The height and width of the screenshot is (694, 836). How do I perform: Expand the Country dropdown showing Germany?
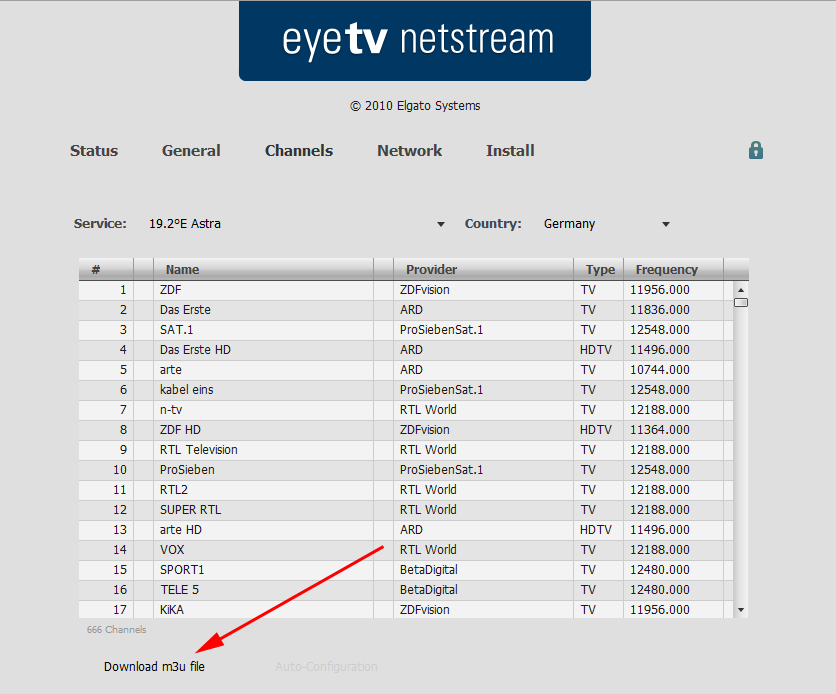tap(606, 224)
